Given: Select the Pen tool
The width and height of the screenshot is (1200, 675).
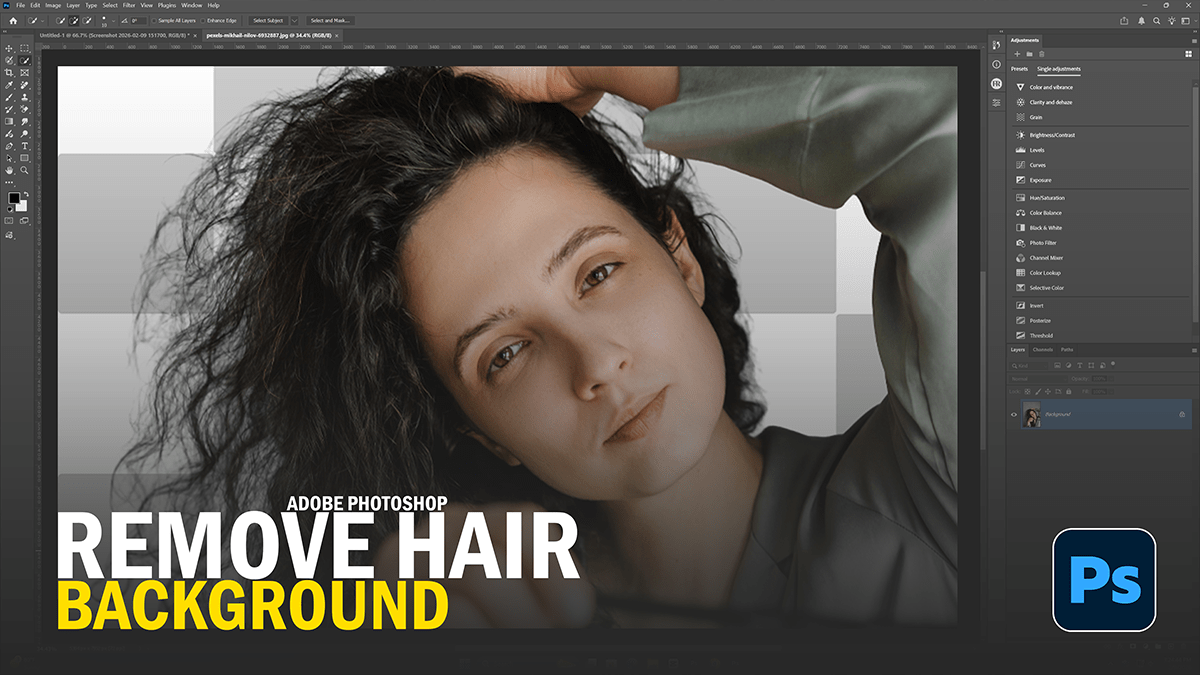Looking at the screenshot, I should (9, 146).
